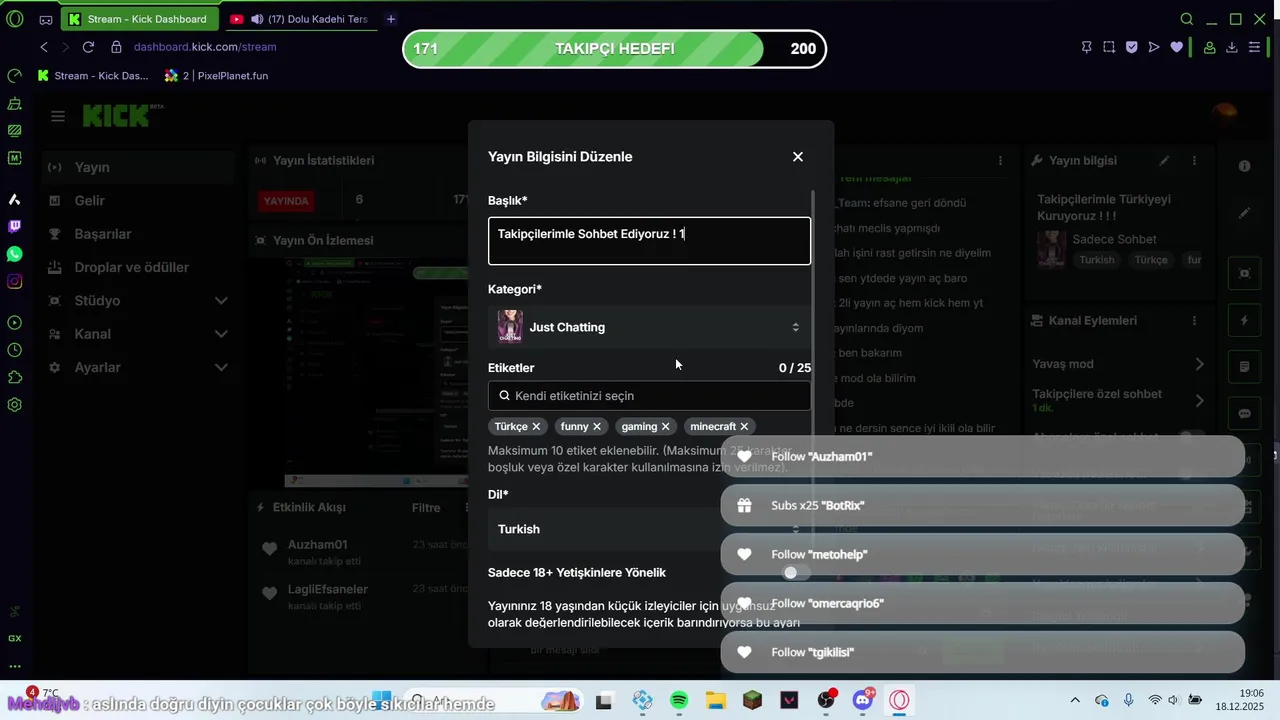Screen dimensions: 1280x720
Task: Open WhatsApp in the Opera sidebar
Action: click(x=14, y=254)
